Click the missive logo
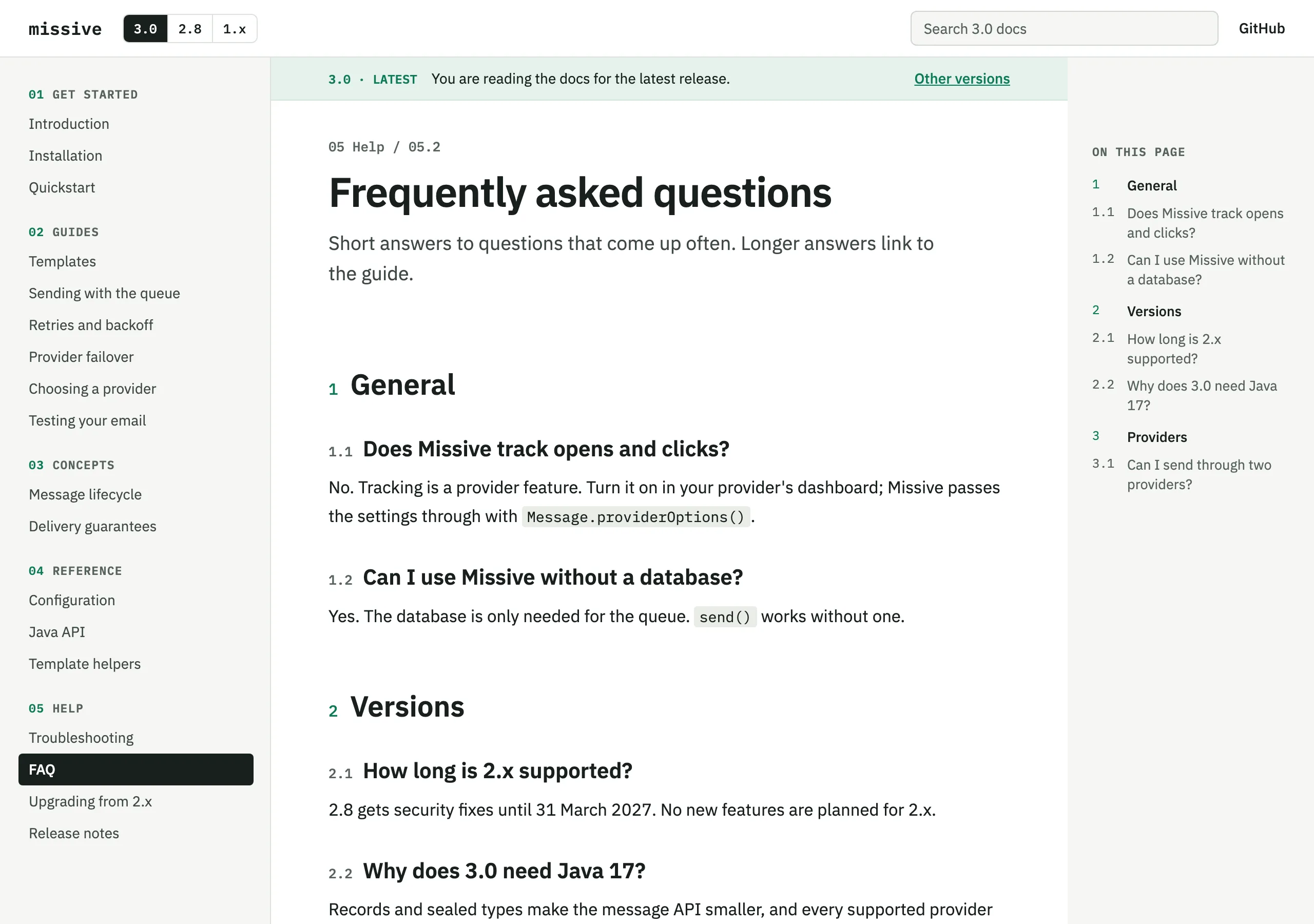Image resolution: width=1314 pixels, height=924 pixels. point(65,29)
